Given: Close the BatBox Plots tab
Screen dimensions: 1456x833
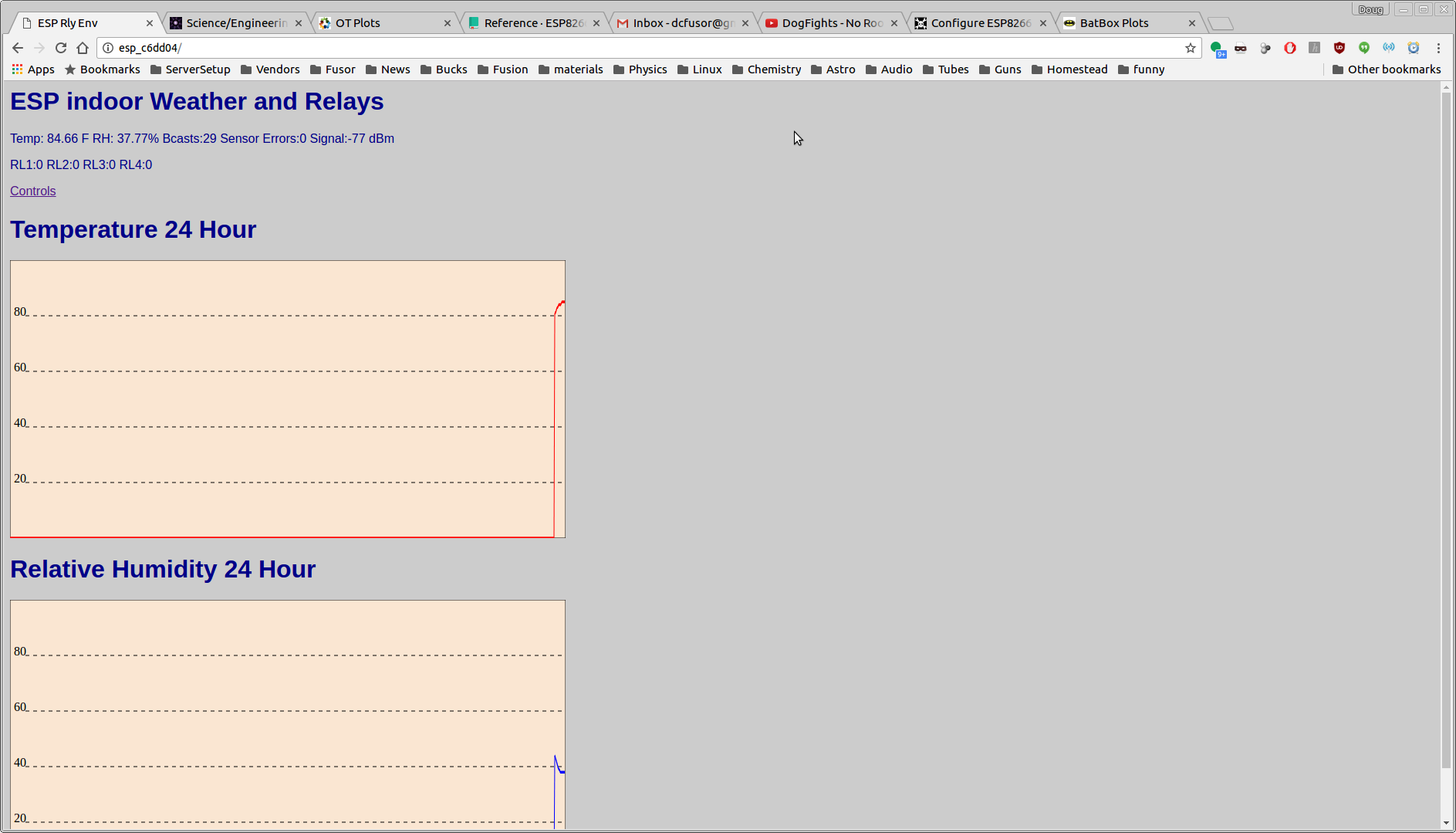Looking at the screenshot, I should click(x=1192, y=23).
